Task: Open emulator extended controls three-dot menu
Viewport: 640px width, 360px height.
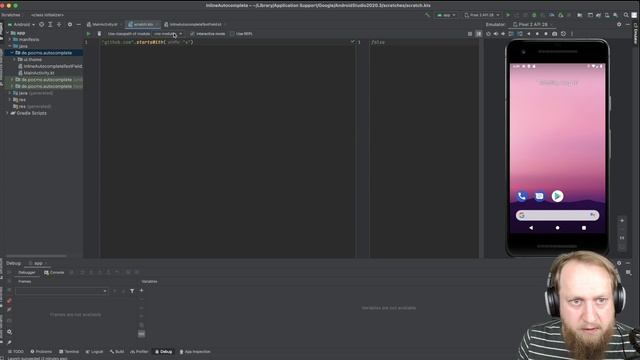Action: pyautogui.click(x=572, y=34)
